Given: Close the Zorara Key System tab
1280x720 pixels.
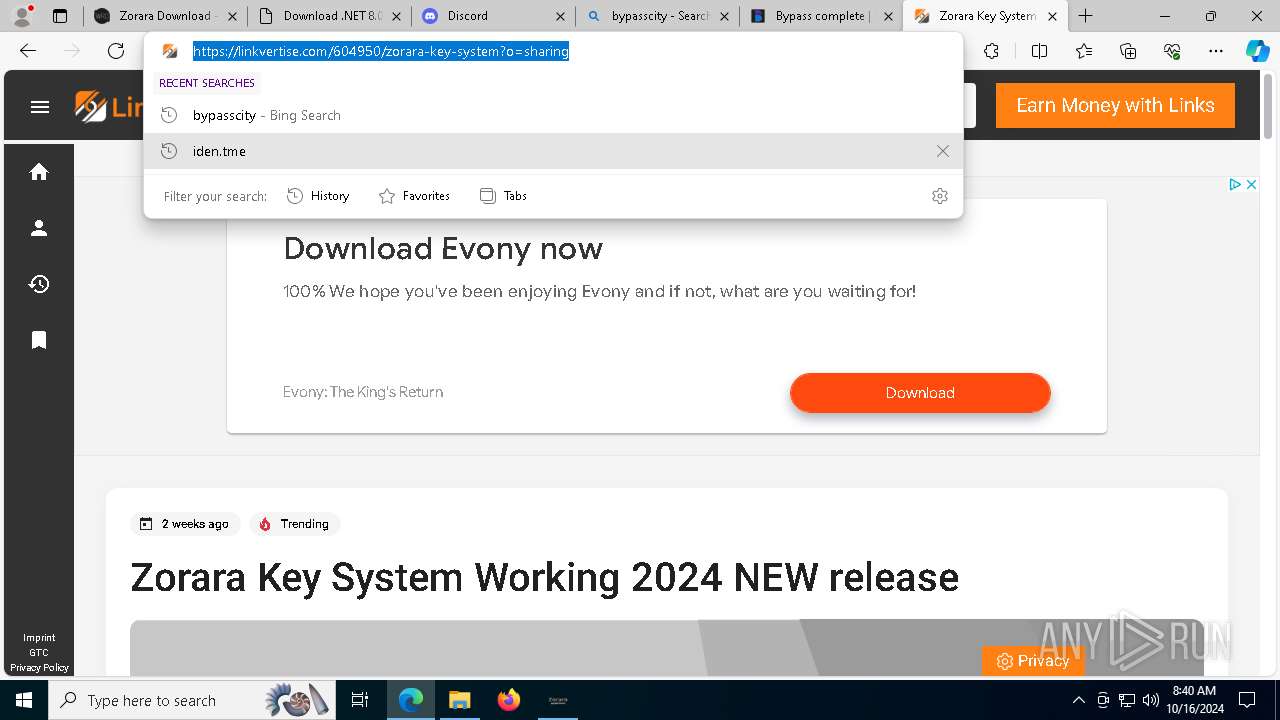Looking at the screenshot, I should coord(1052,16).
